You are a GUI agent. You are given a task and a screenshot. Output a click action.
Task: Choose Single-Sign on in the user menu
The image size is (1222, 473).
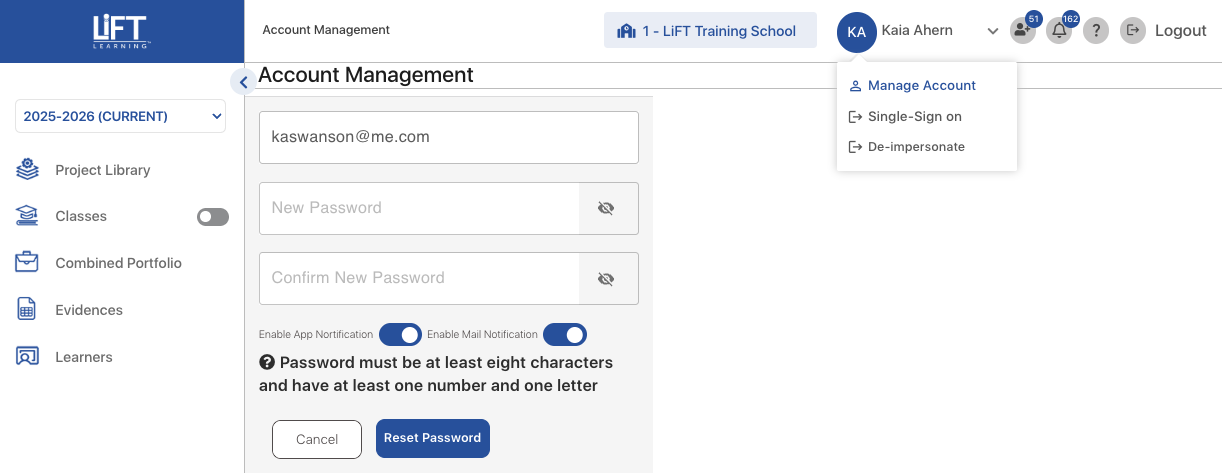(x=914, y=117)
